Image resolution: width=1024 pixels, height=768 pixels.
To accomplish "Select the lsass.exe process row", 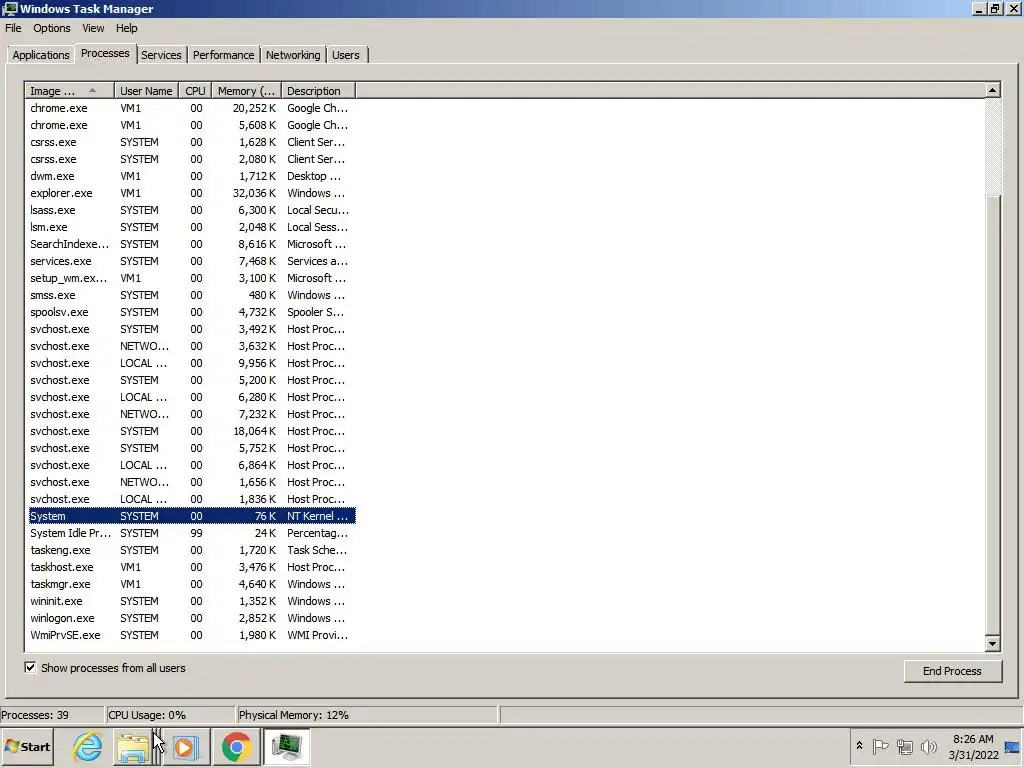I will pos(192,210).
